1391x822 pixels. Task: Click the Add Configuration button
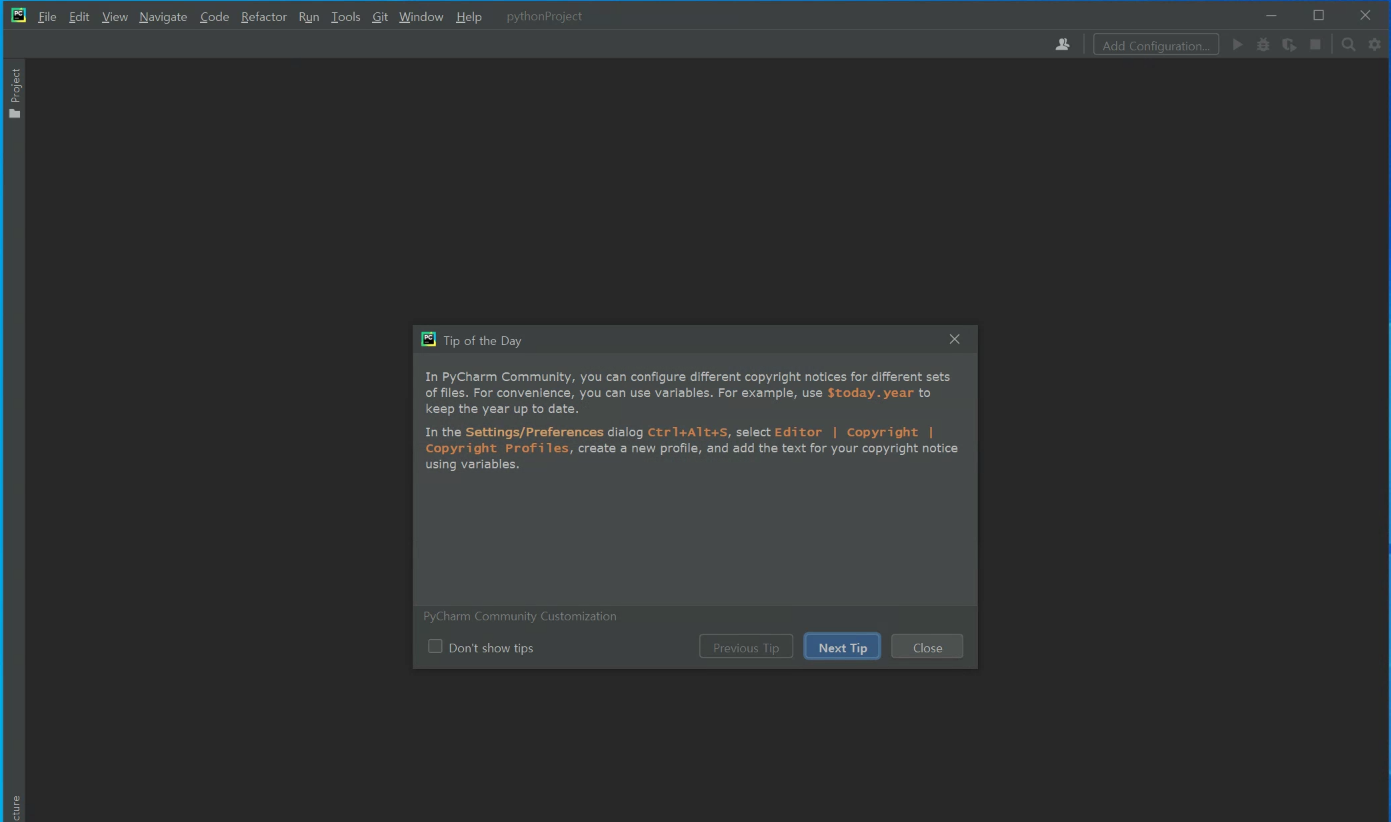(1156, 45)
